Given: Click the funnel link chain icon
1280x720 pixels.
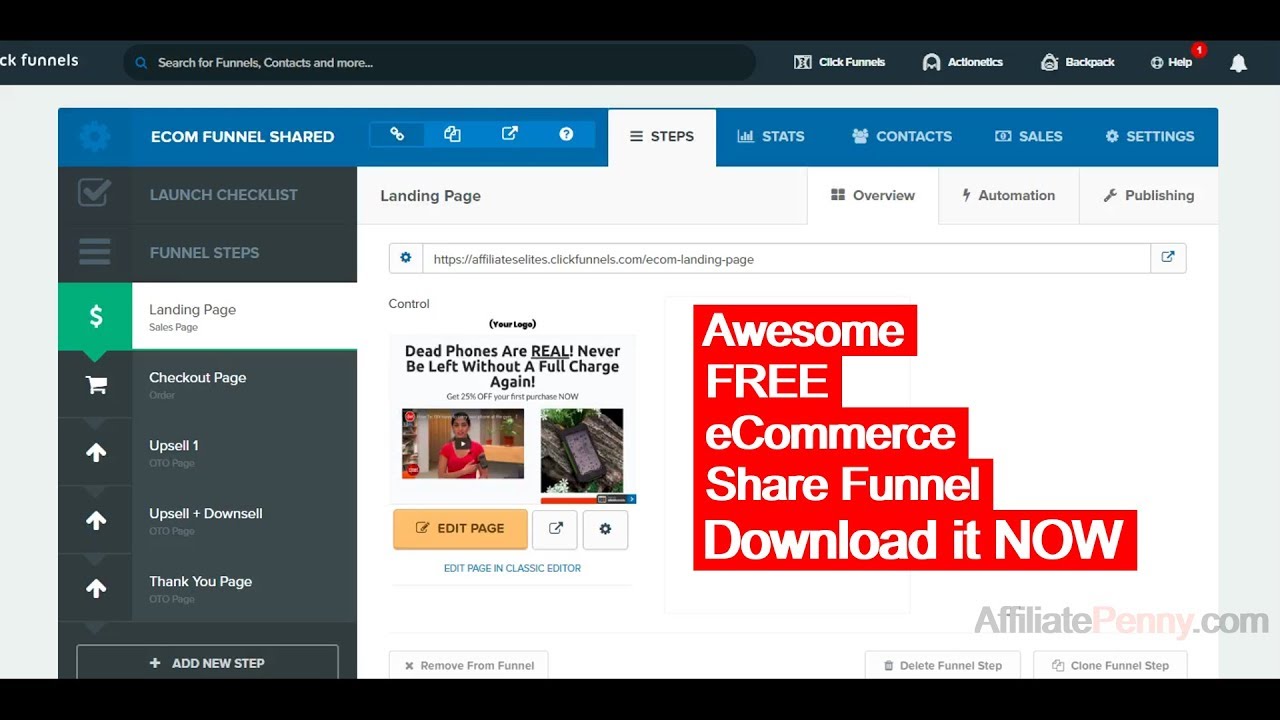Looking at the screenshot, I should (x=397, y=135).
